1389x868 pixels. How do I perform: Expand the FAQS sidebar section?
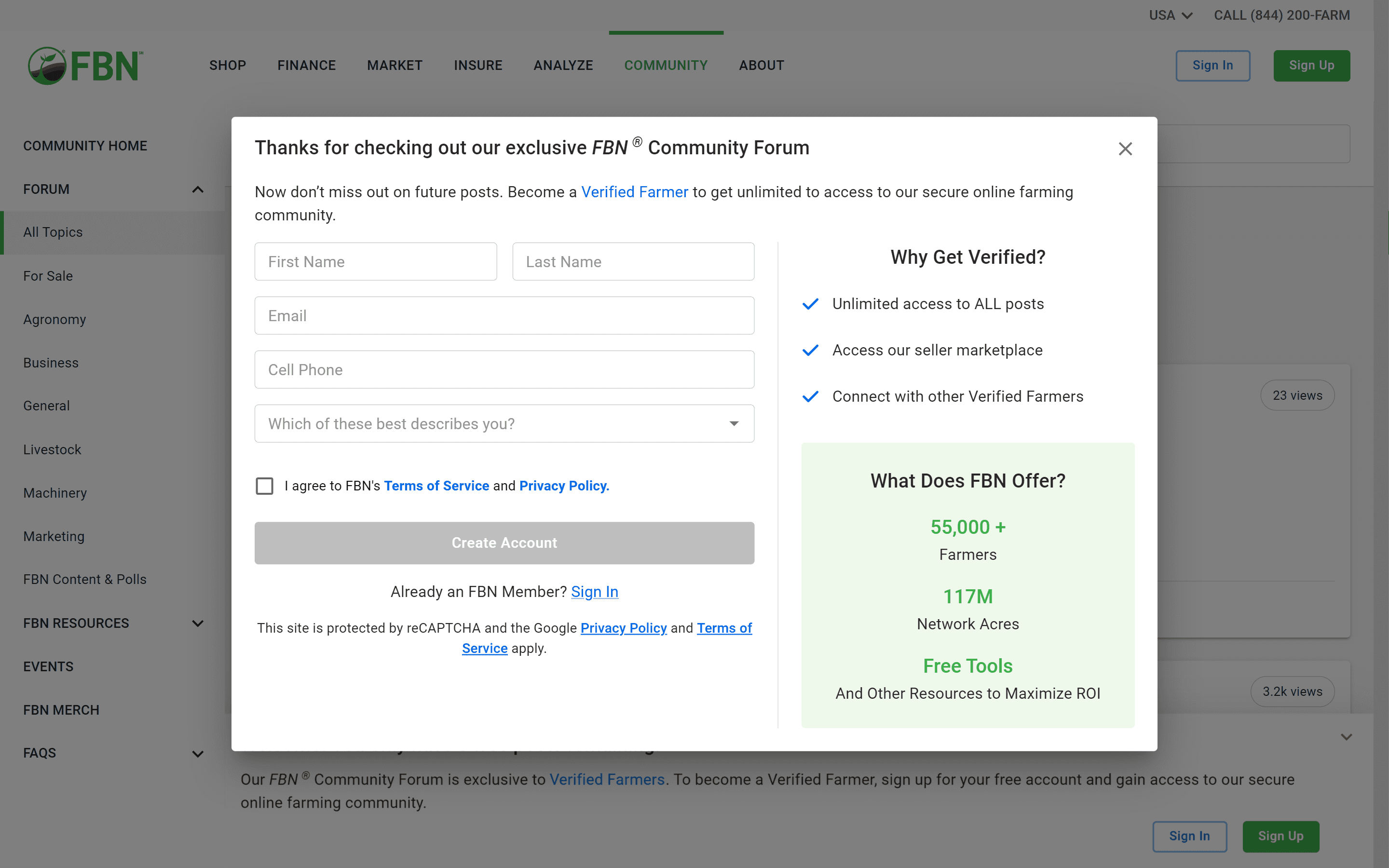point(197,754)
